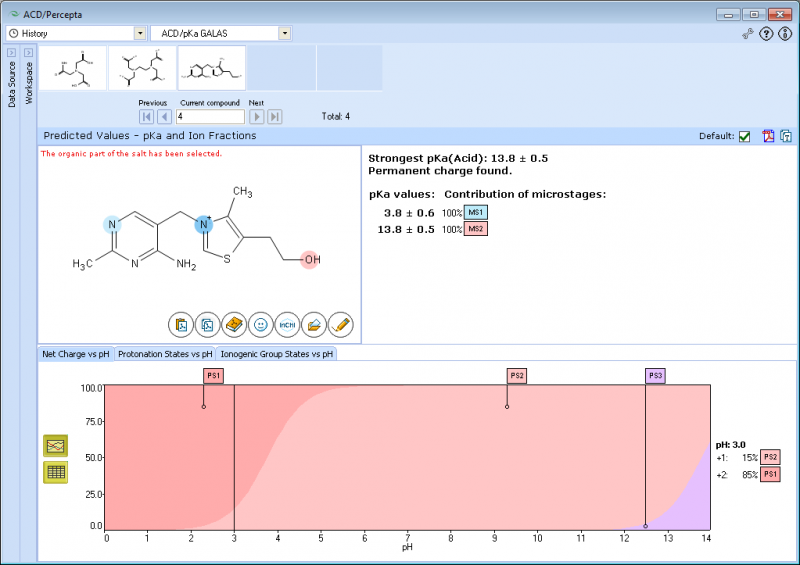This screenshot has width=800, height=565.
Task: Expand the Data Source side panel
Action: pyautogui.click(x=12, y=53)
